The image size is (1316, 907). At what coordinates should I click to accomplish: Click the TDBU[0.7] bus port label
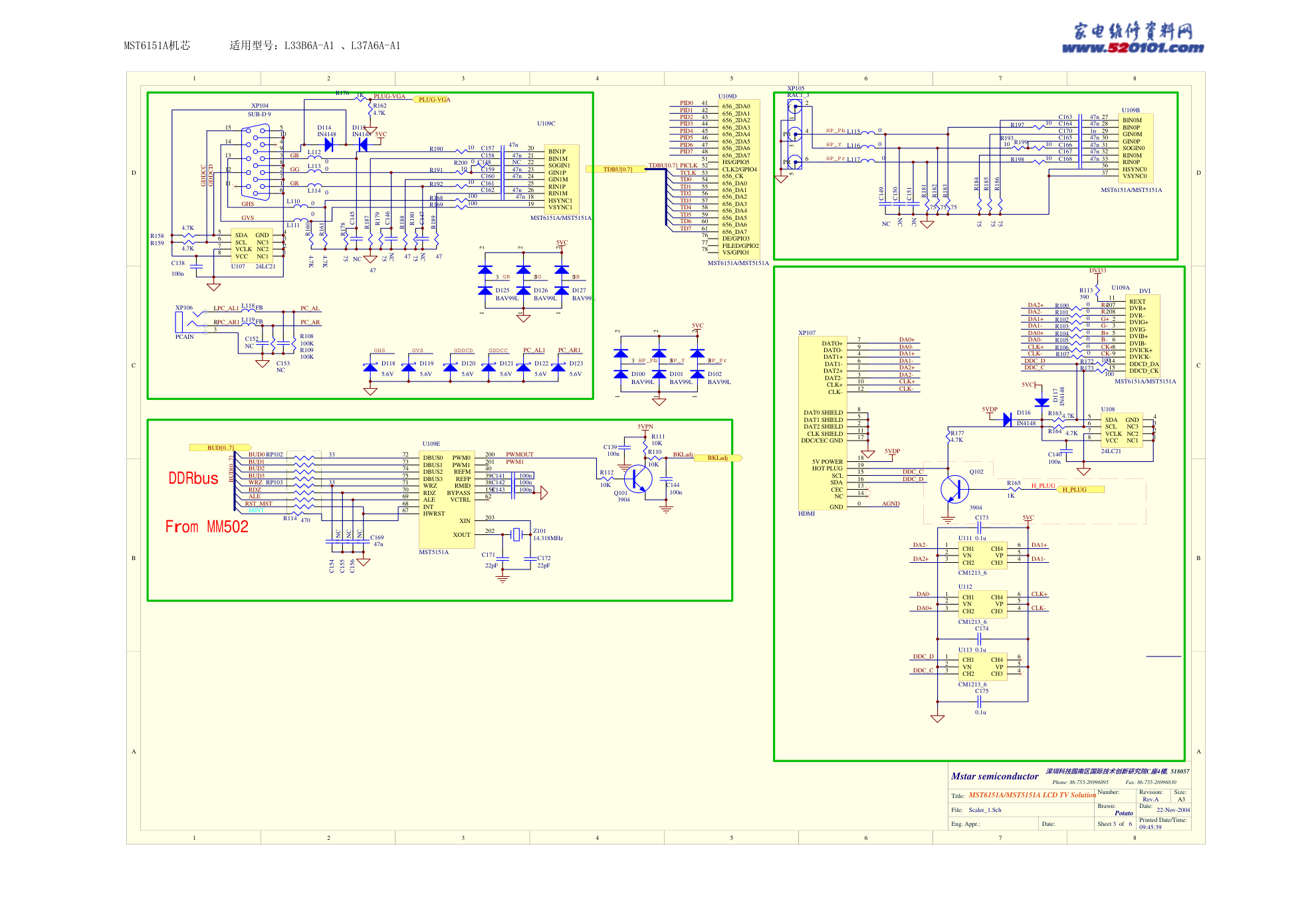click(617, 169)
